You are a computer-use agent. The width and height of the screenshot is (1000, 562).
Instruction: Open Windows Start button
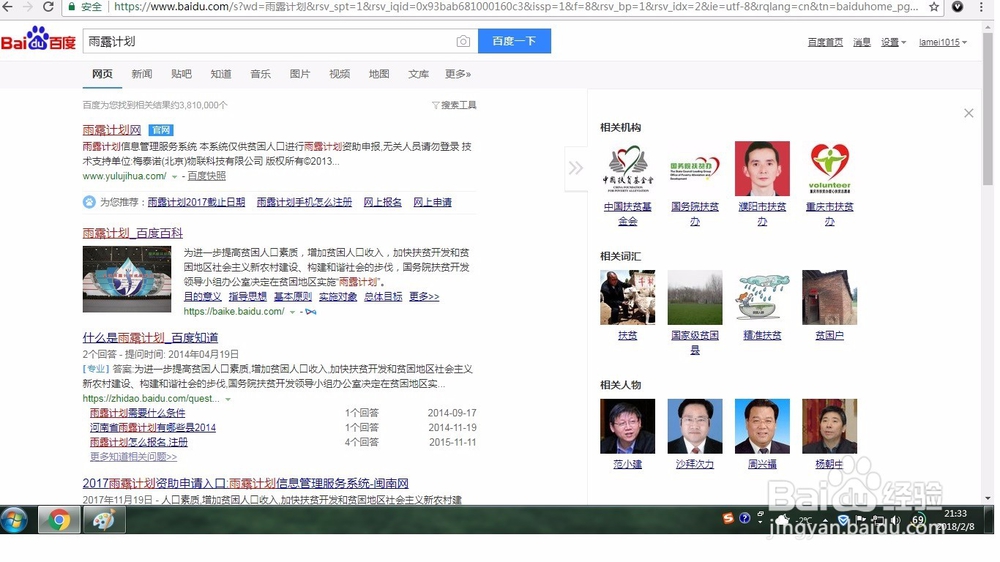[14, 521]
